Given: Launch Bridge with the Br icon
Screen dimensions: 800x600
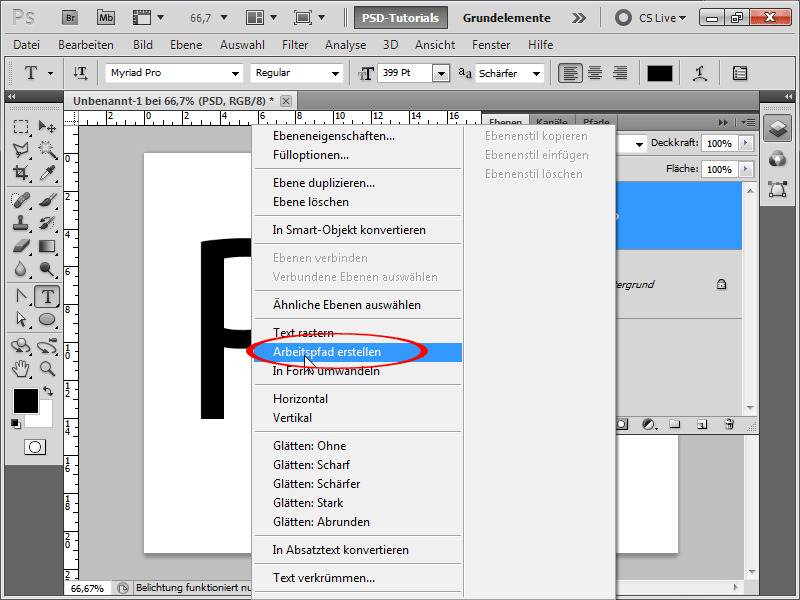Looking at the screenshot, I should tap(70, 18).
